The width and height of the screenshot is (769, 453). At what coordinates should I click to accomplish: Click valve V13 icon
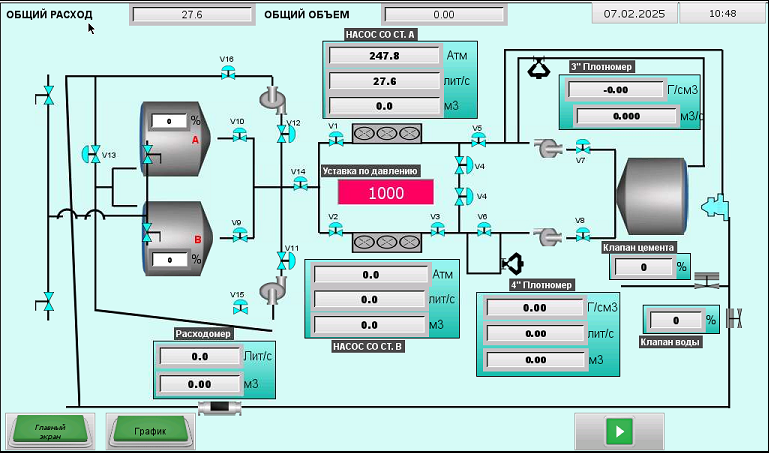point(92,154)
